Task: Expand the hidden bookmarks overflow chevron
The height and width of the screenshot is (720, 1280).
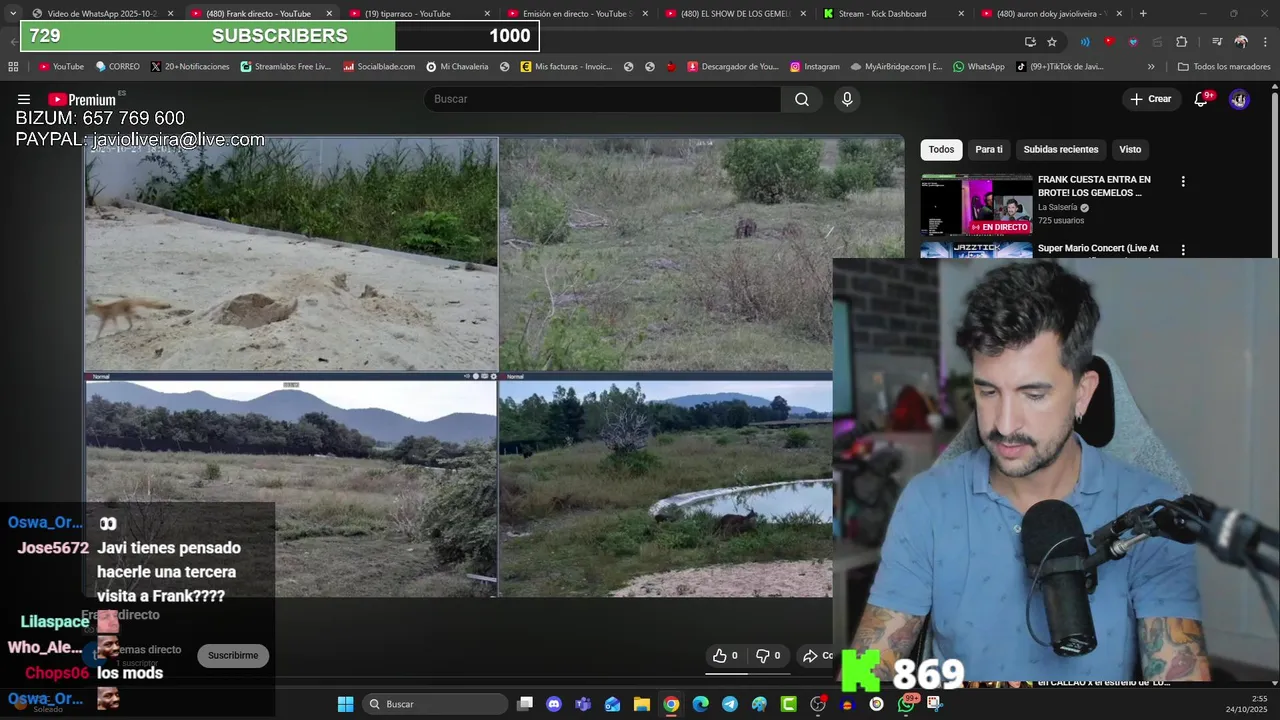Action: point(1151,67)
